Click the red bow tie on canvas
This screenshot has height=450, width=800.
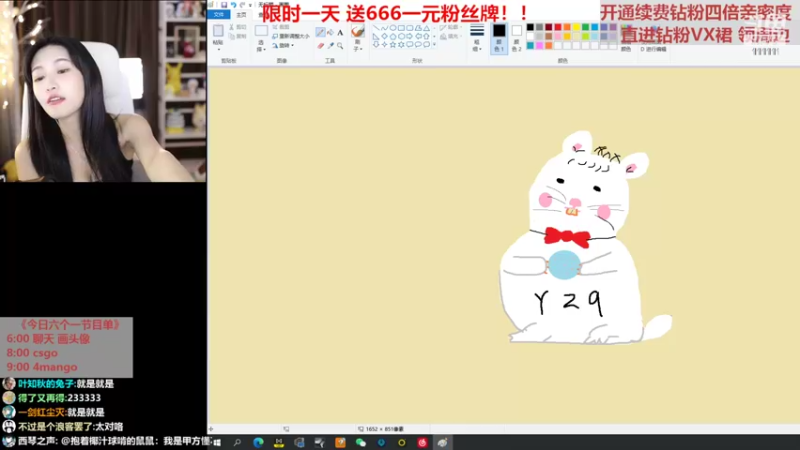(x=567, y=237)
